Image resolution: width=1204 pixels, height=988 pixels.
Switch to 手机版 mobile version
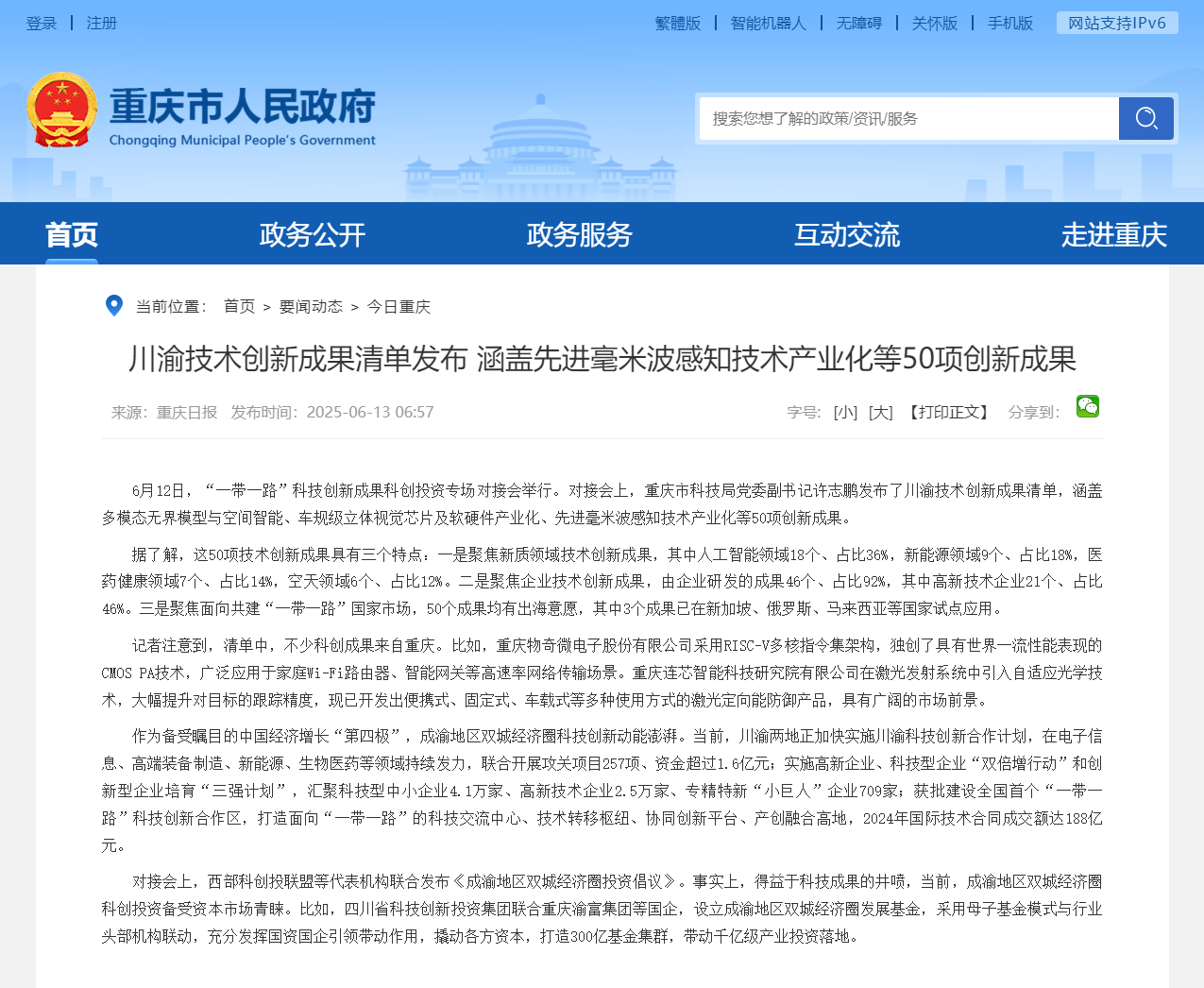[1010, 23]
